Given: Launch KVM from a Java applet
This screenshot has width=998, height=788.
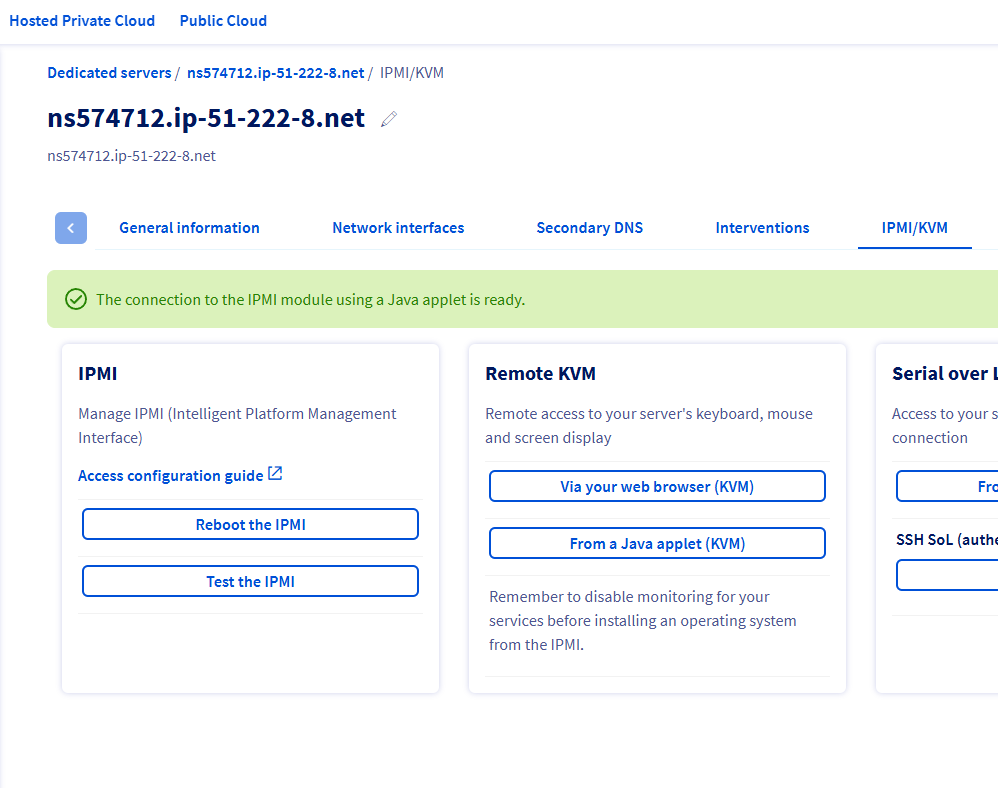Looking at the screenshot, I should click(657, 544).
